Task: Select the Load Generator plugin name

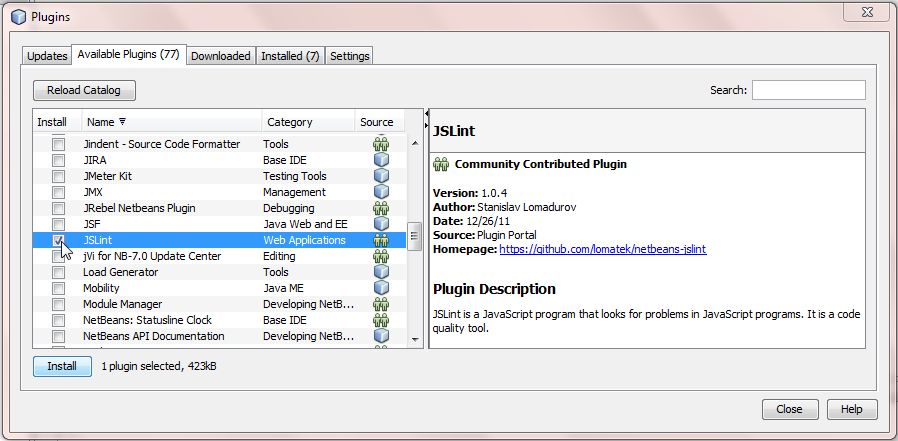Action: tap(120, 272)
